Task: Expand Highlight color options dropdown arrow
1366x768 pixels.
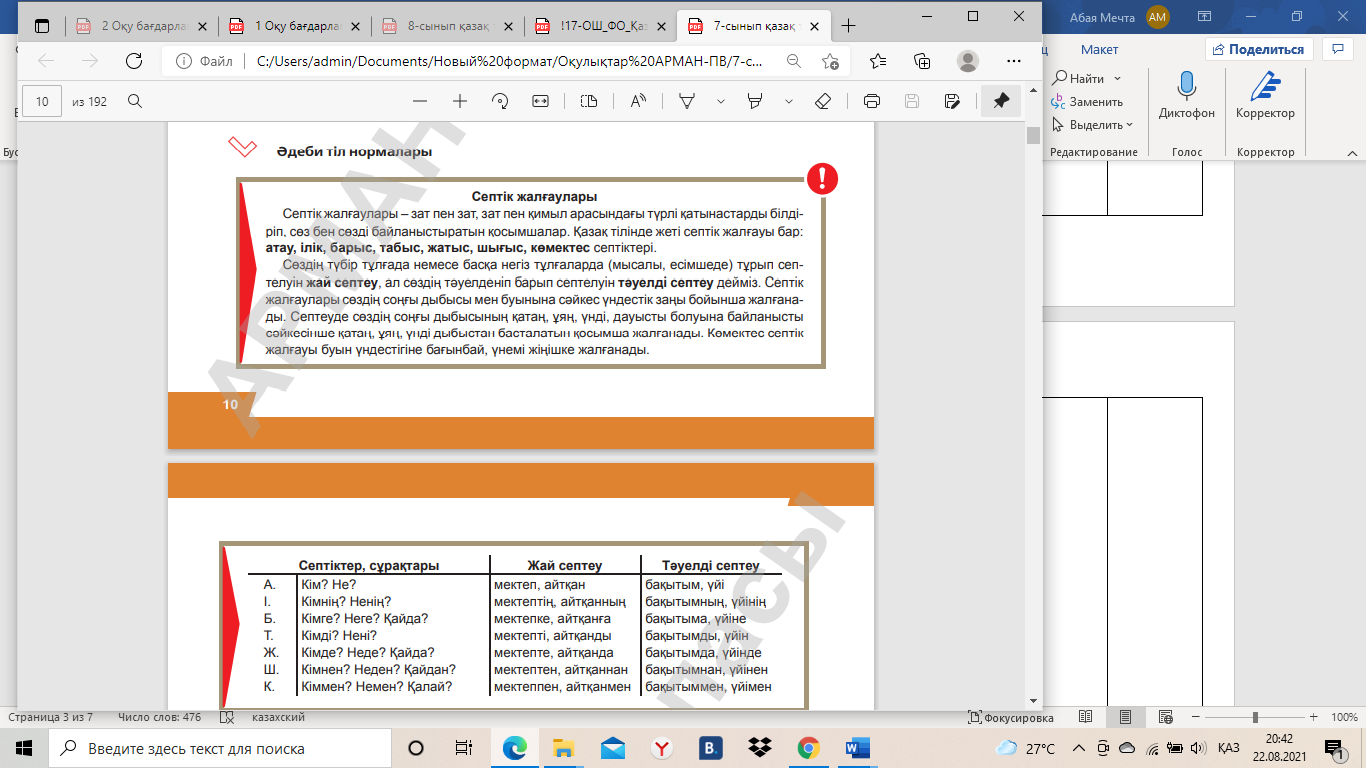Action: (x=788, y=101)
